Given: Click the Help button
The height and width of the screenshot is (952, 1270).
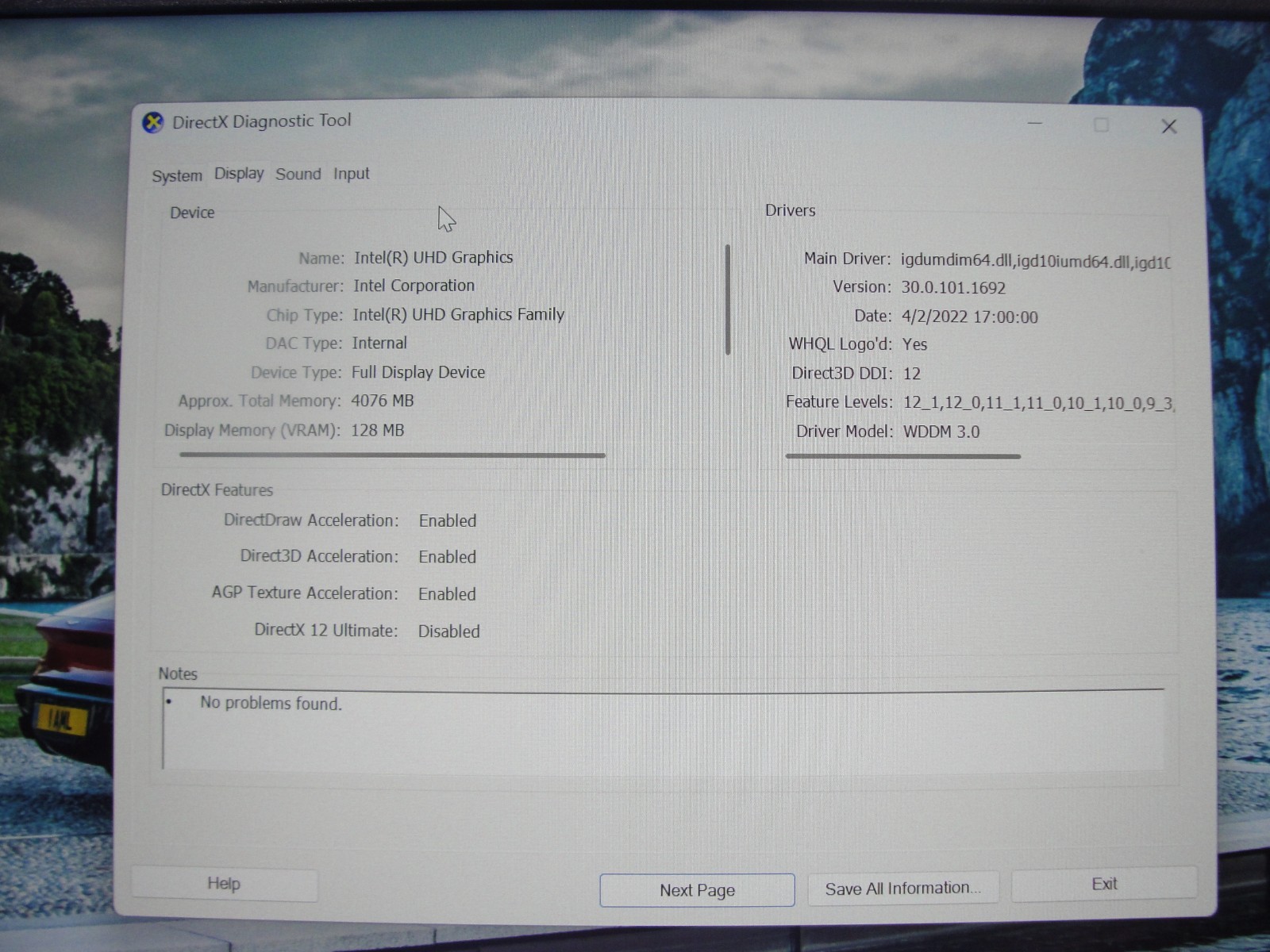Looking at the screenshot, I should tap(224, 884).
